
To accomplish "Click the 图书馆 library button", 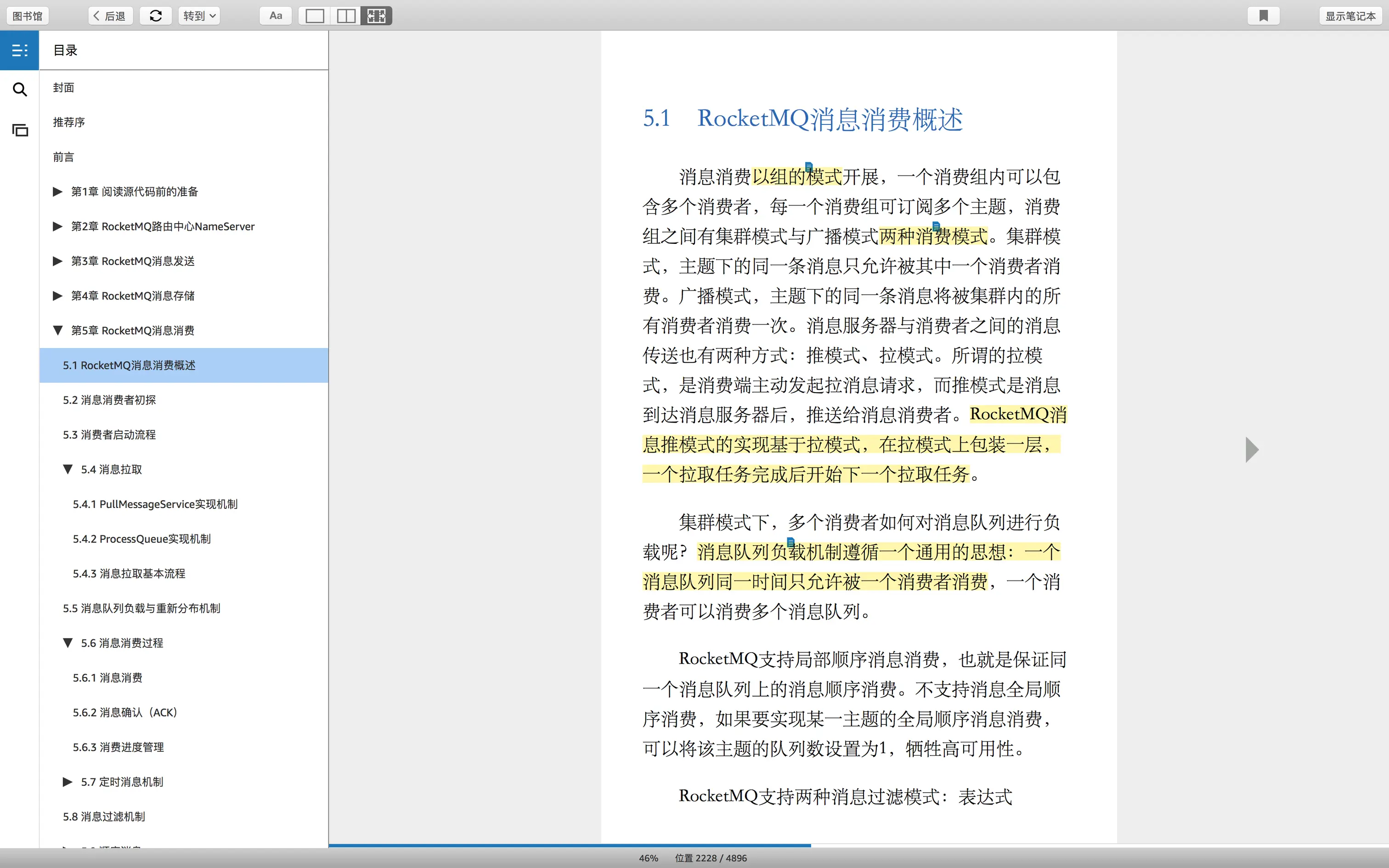I will coord(28,16).
